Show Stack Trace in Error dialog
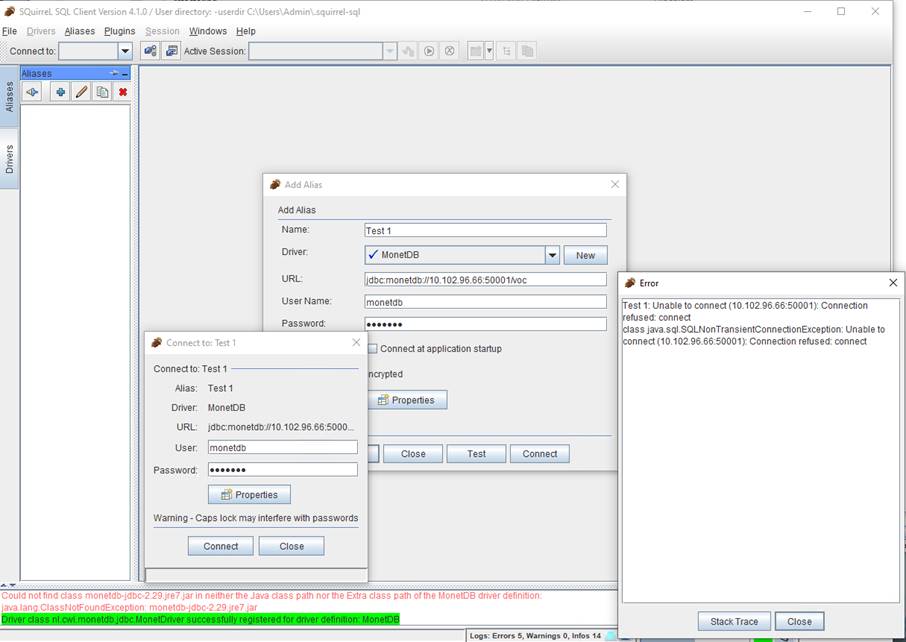 [734, 621]
